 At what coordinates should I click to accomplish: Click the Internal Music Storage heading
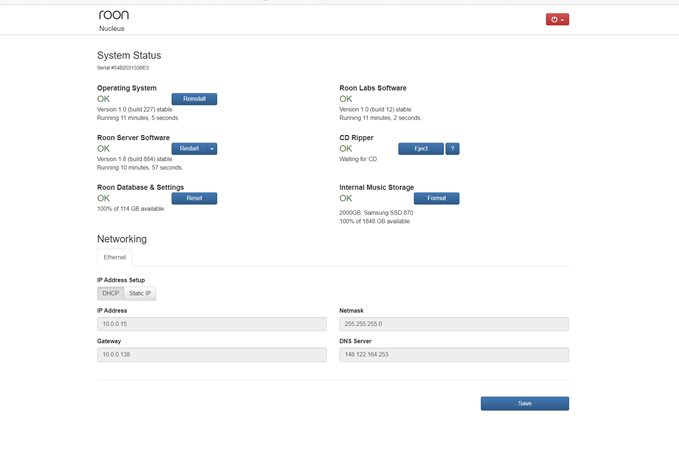click(x=377, y=187)
